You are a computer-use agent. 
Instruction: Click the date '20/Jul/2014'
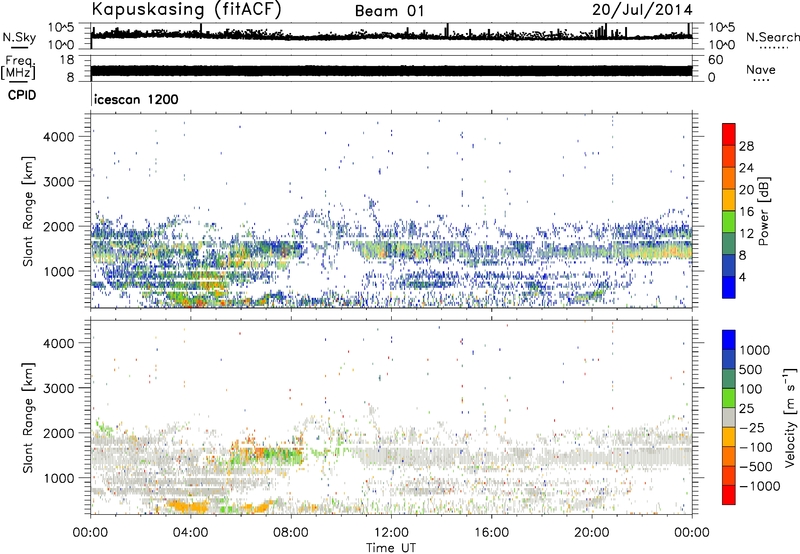(x=642, y=10)
